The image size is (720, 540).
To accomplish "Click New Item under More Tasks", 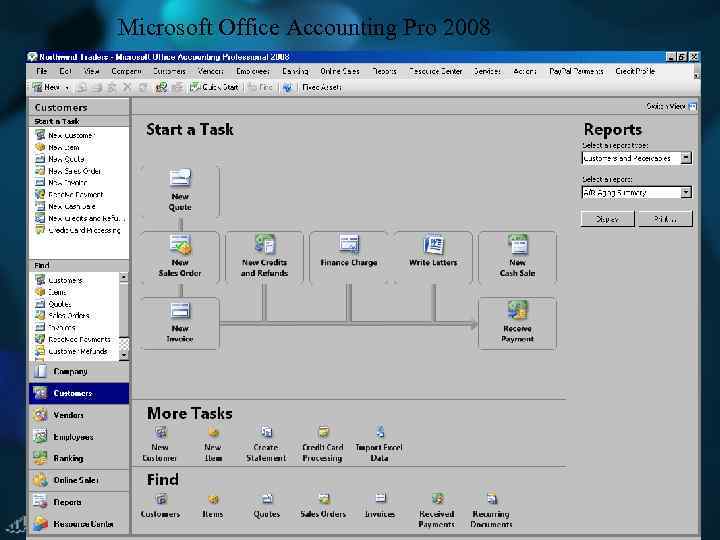I will (213, 444).
